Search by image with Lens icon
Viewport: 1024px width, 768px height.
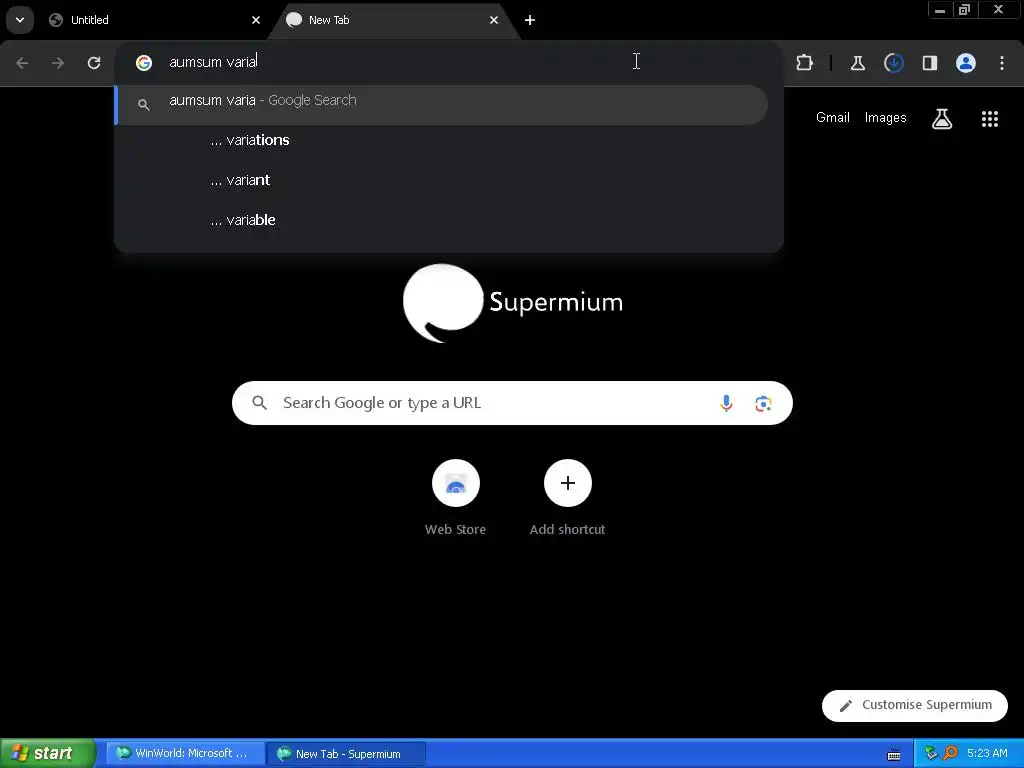tap(763, 404)
